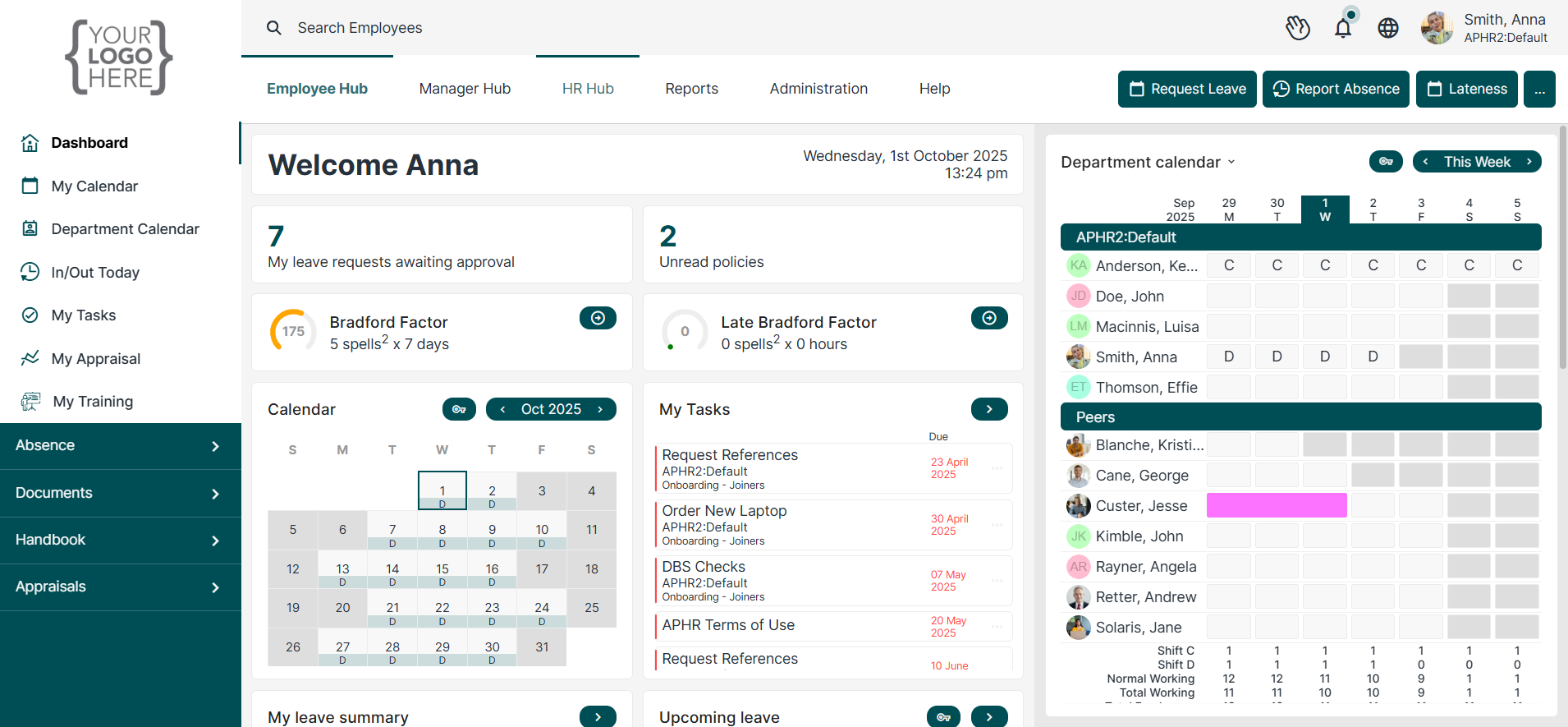Open My Tasks arrow button
The height and width of the screenshot is (727, 1568).
click(988, 409)
